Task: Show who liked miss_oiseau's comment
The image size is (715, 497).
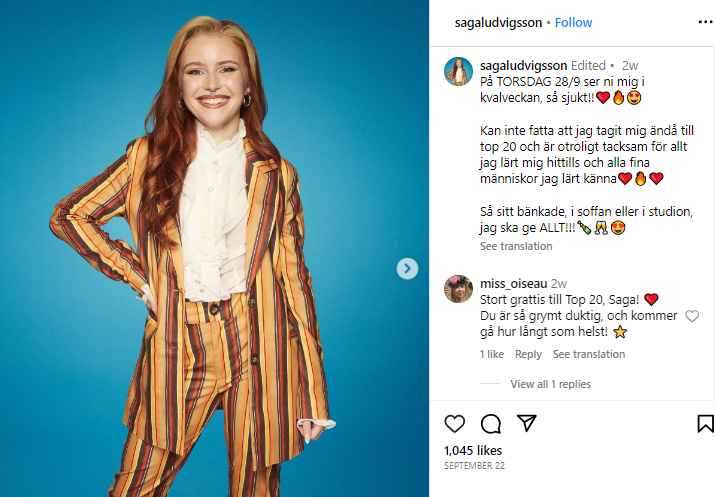Action: (x=492, y=354)
